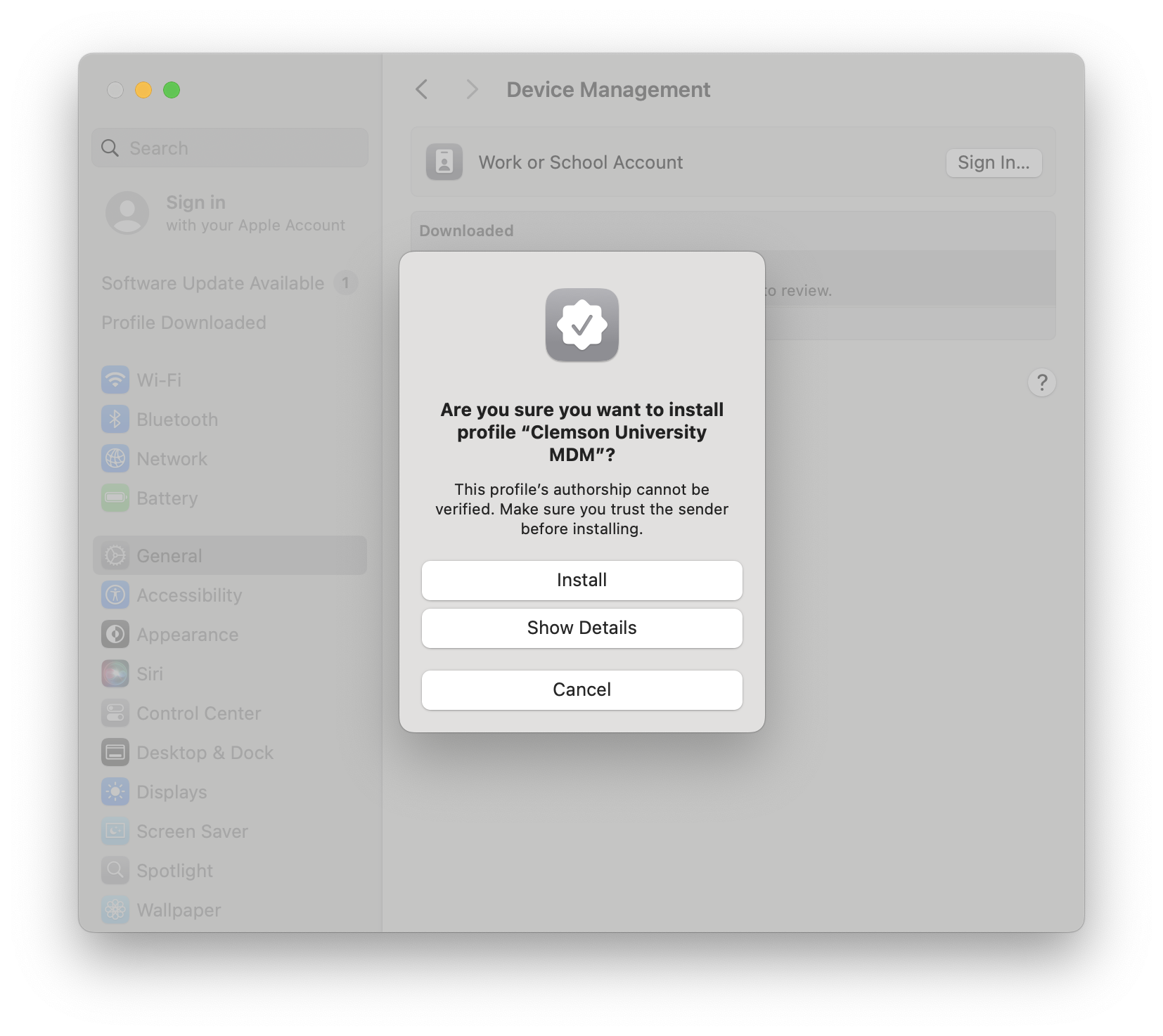Open Battery settings

tap(230, 498)
